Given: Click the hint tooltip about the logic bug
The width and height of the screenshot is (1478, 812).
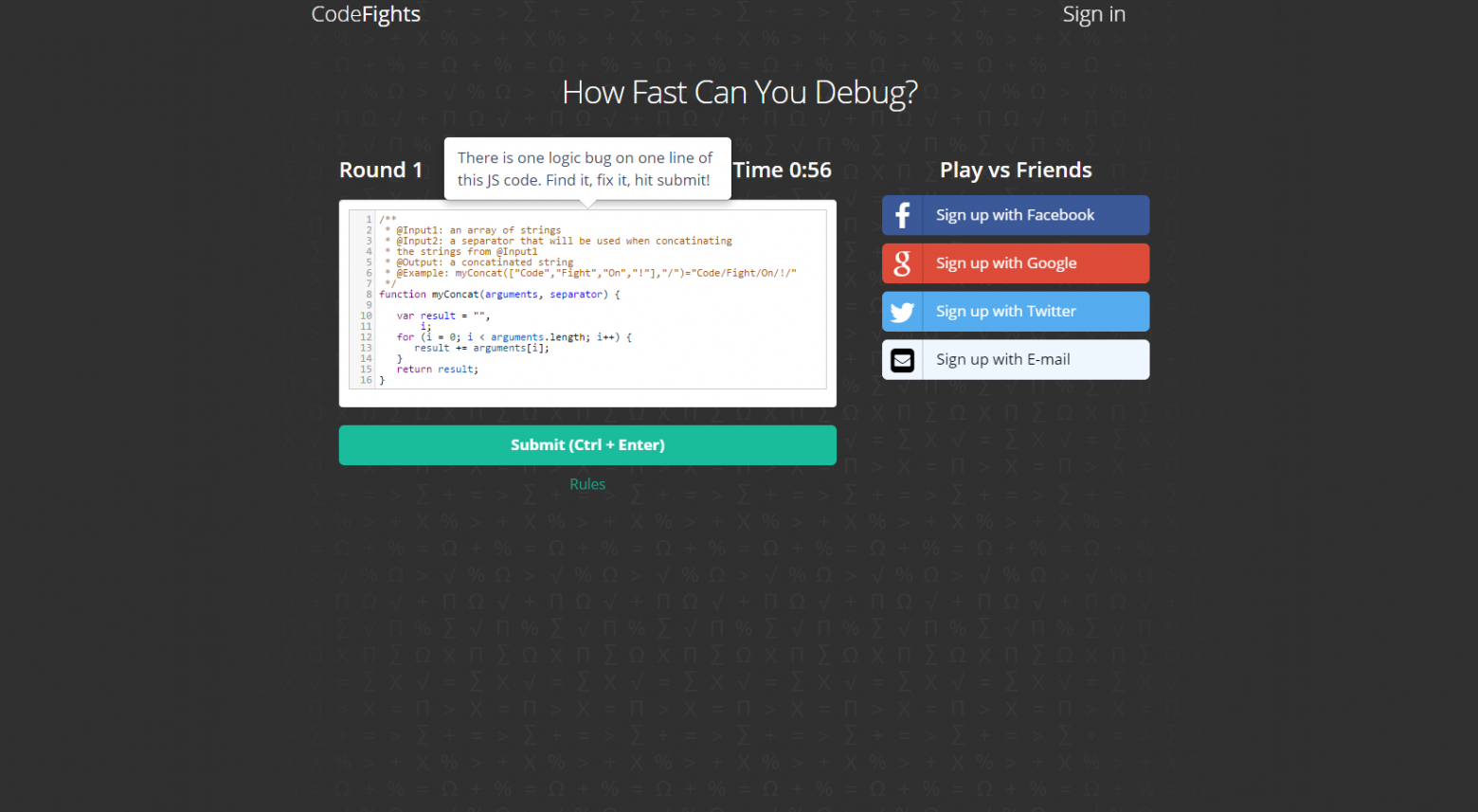Looking at the screenshot, I should [587, 169].
